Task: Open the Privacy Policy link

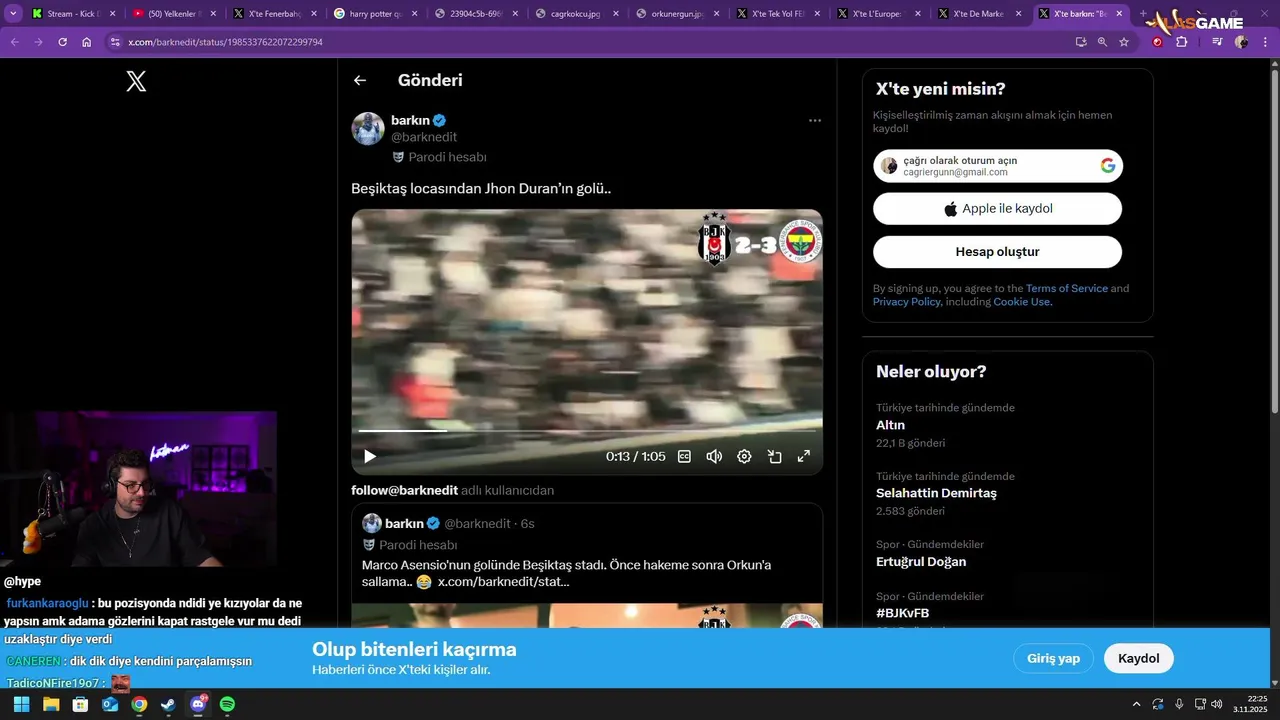Action: tap(906, 302)
